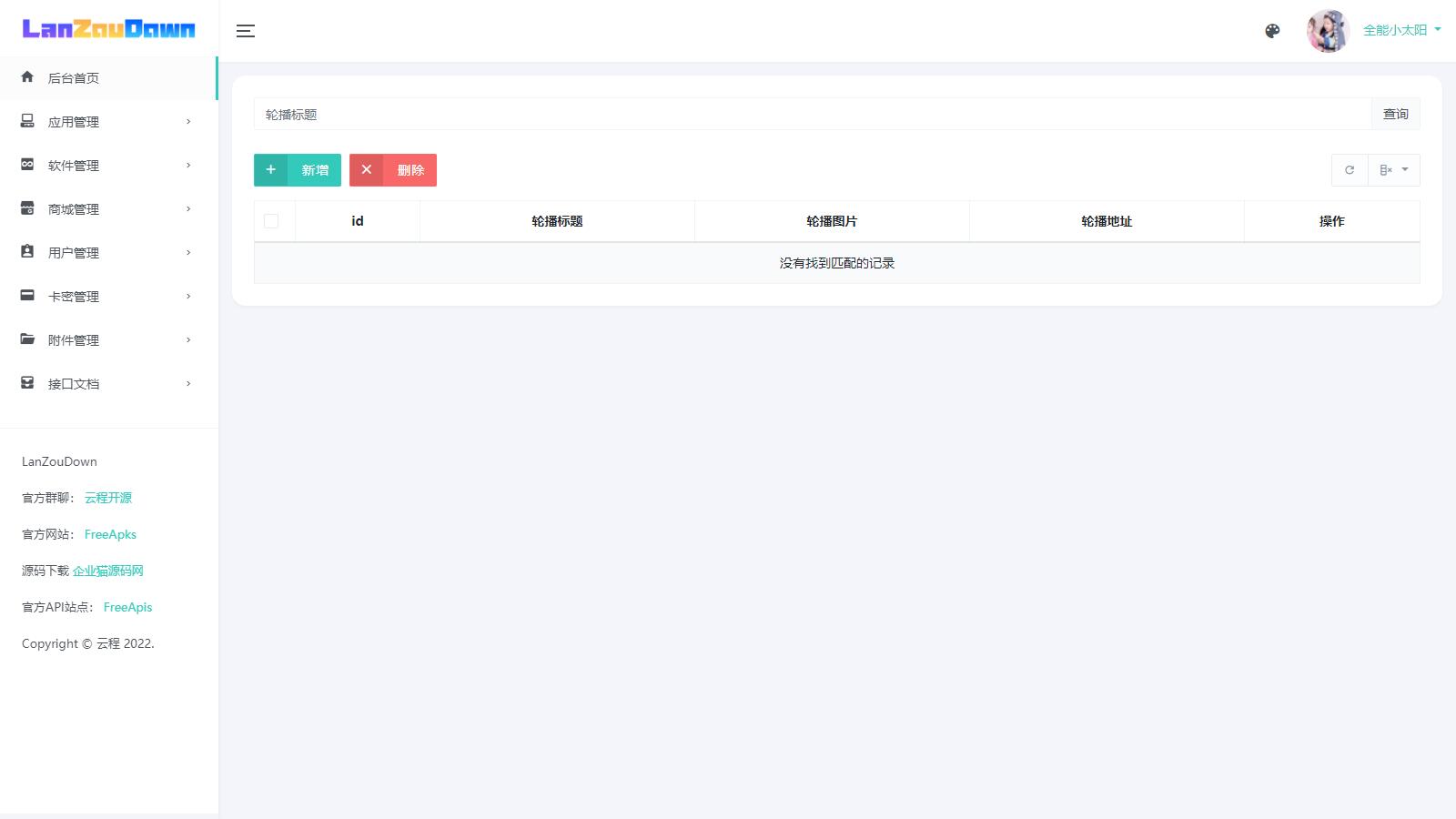Click the 商城管理 store icon

[27, 208]
